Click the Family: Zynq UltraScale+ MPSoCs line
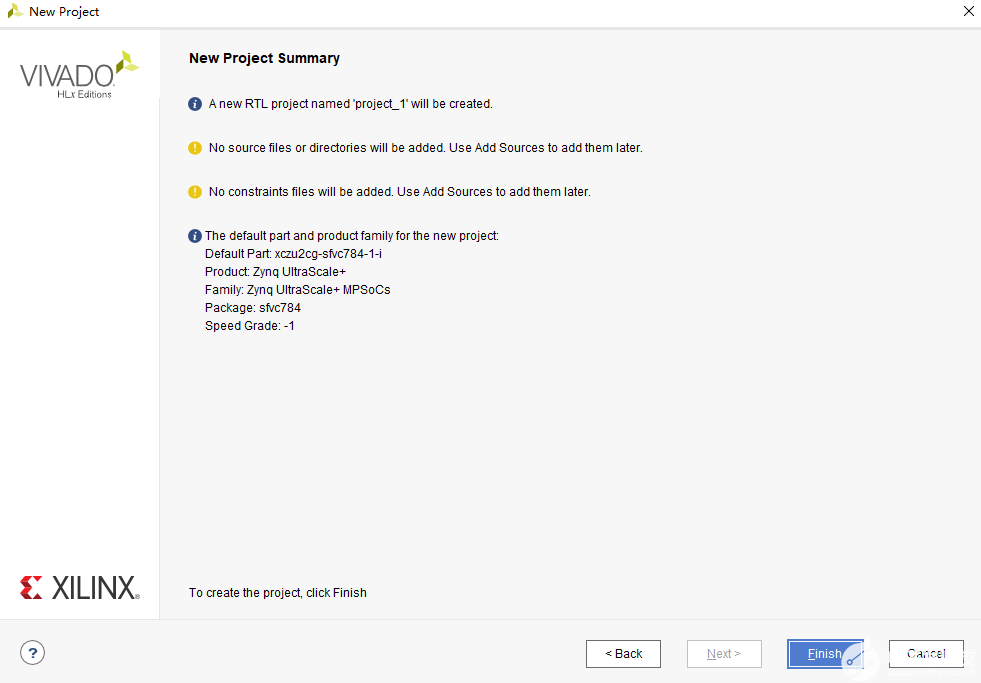The image size is (981, 683). 297,290
